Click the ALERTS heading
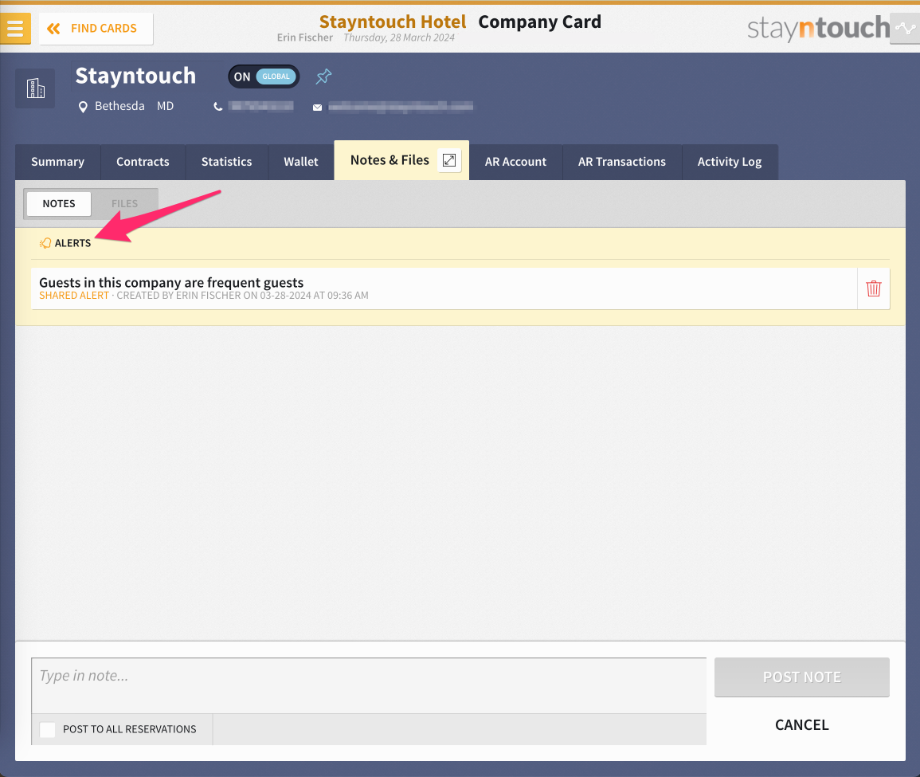Viewport: 920px width, 777px height. [73, 243]
